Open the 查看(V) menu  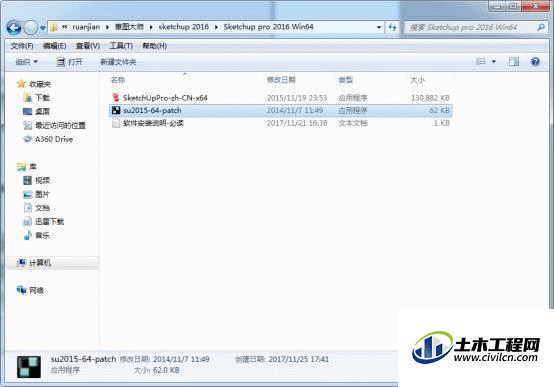point(88,46)
